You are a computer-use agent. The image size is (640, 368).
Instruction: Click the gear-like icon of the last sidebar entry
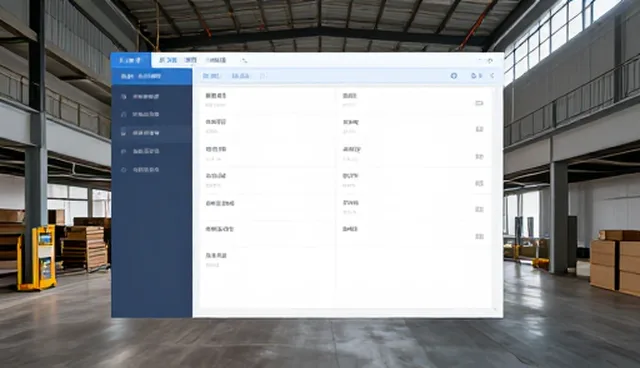(124, 170)
